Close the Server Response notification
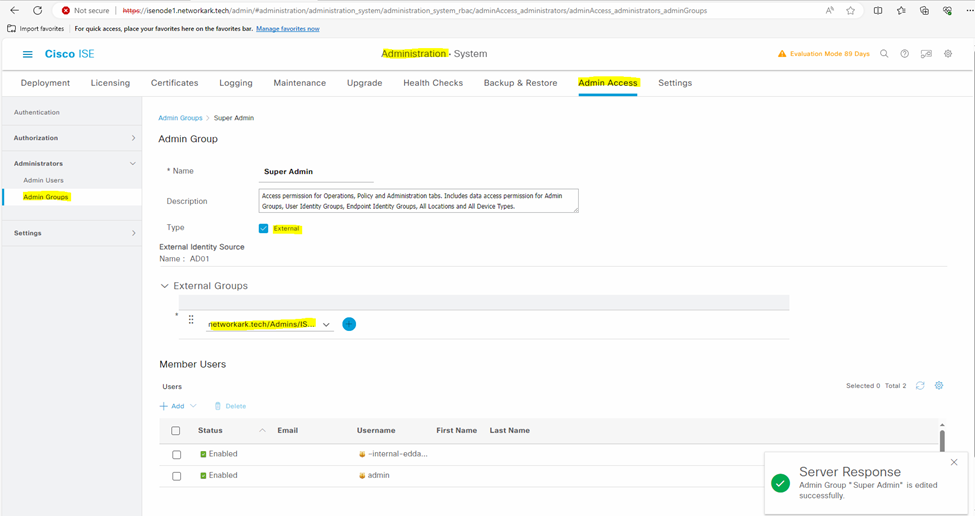The image size is (975, 516). (954, 462)
